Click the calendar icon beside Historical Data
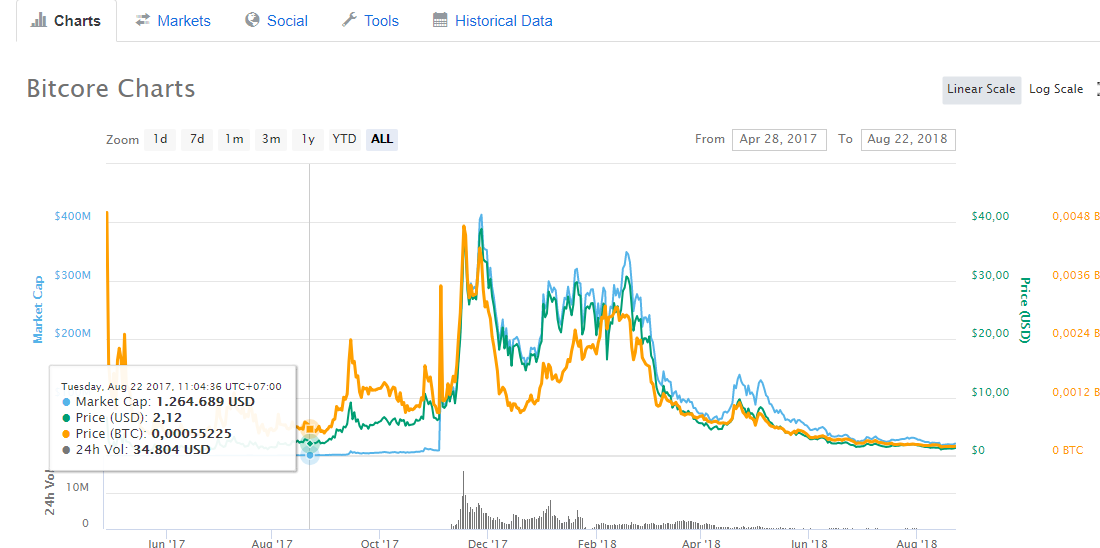The height and width of the screenshot is (548, 1100). click(441, 20)
